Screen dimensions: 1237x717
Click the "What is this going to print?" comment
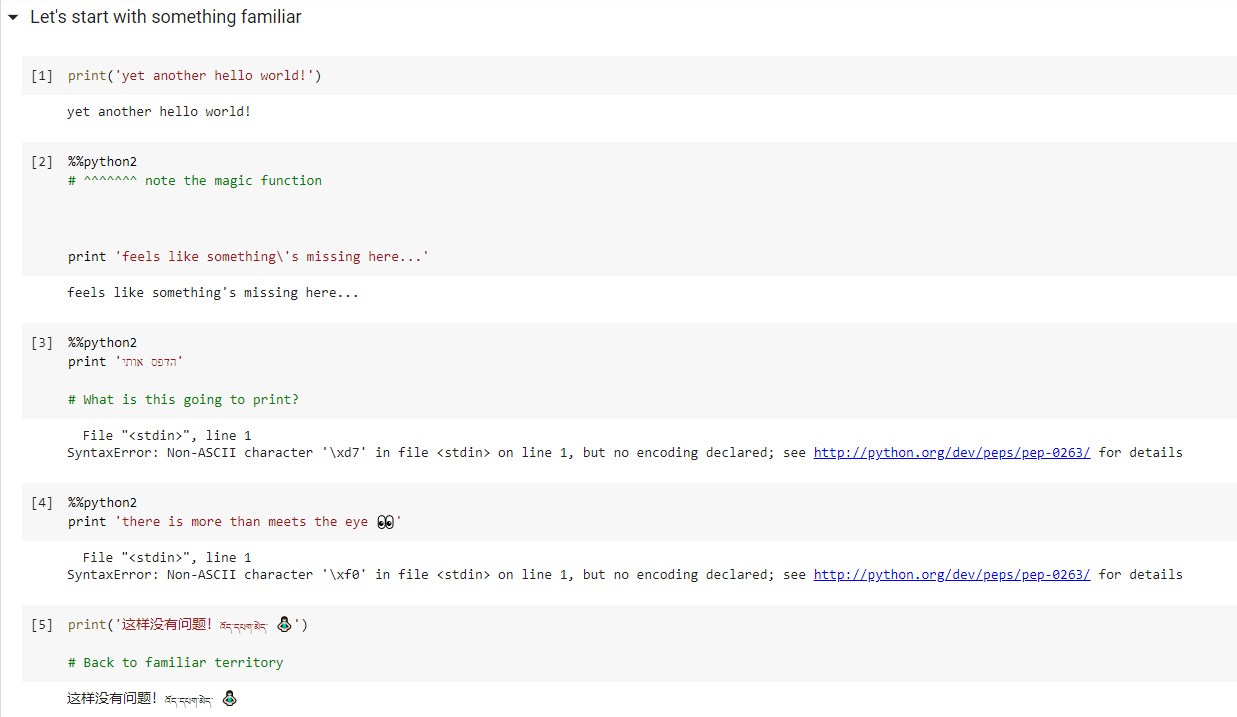tap(183, 400)
